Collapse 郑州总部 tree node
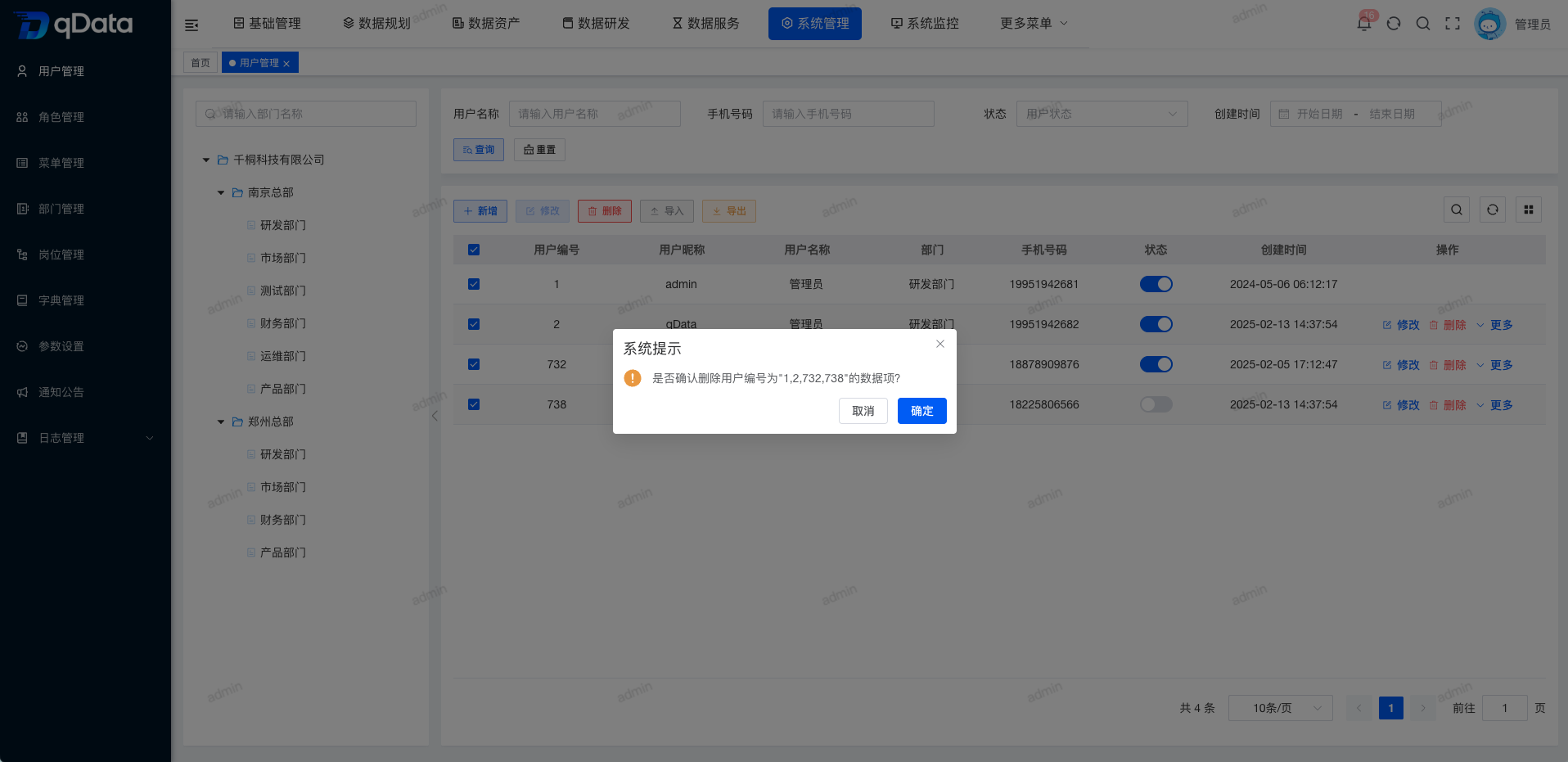This screenshot has width=1568, height=762. [x=221, y=422]
